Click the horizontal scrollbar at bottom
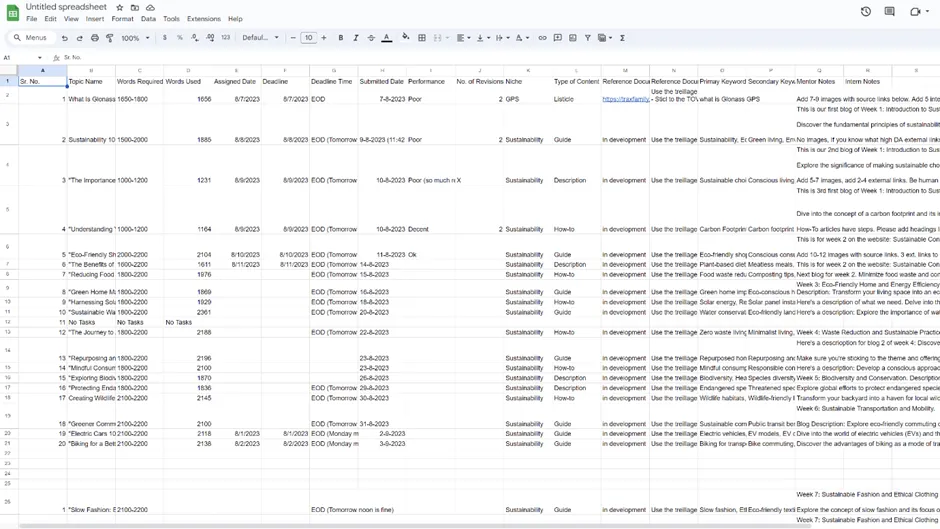940x529 pixels. (x=414, y=526)
